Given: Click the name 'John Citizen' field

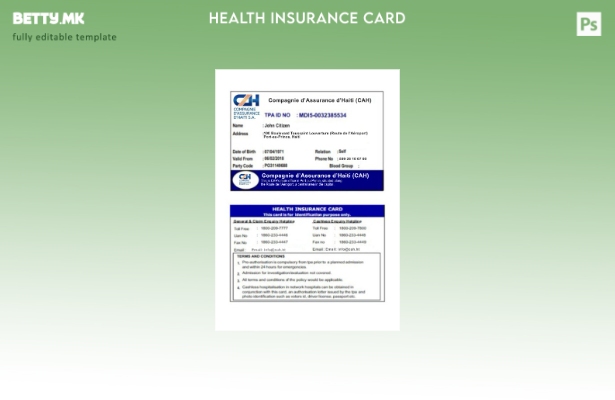Looking at the screenshot, I should click(277, 125).
